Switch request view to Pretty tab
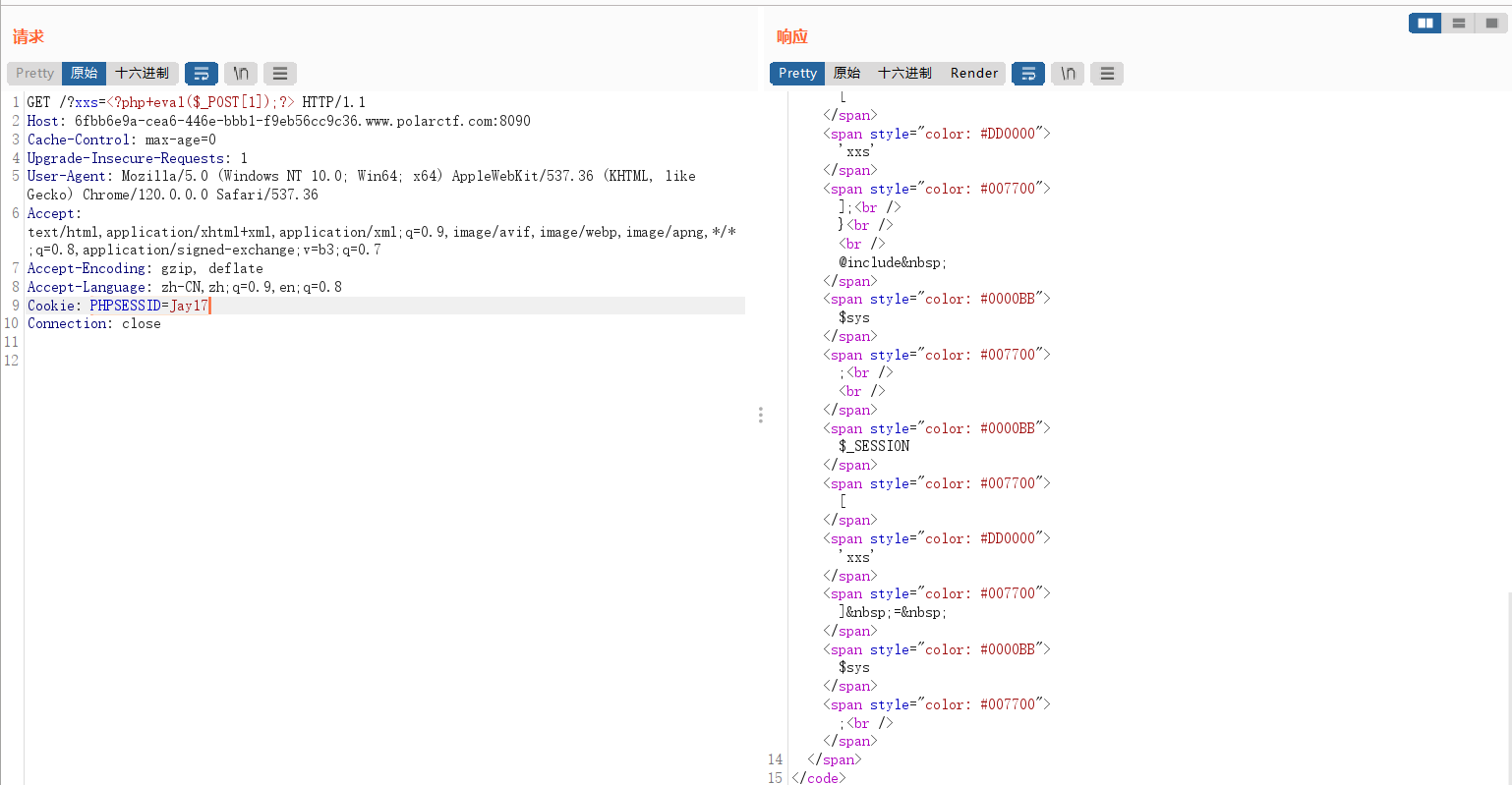The width and height of the screenshot is (1512, 785). pyautogui.click(x=35, y=74)
